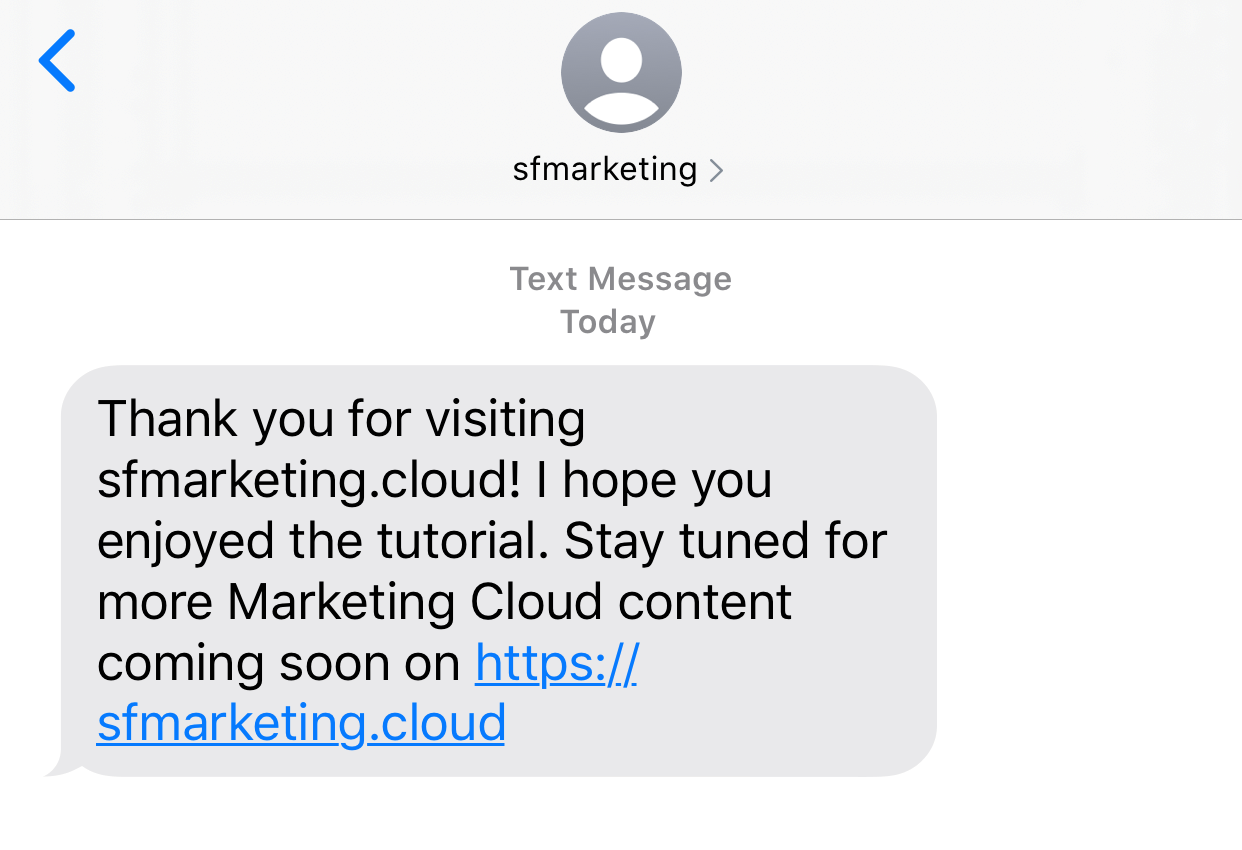Viewport: 1242px width, 850px height.
Task: Click the sfmarketing contact name
Action: point(604,169)
